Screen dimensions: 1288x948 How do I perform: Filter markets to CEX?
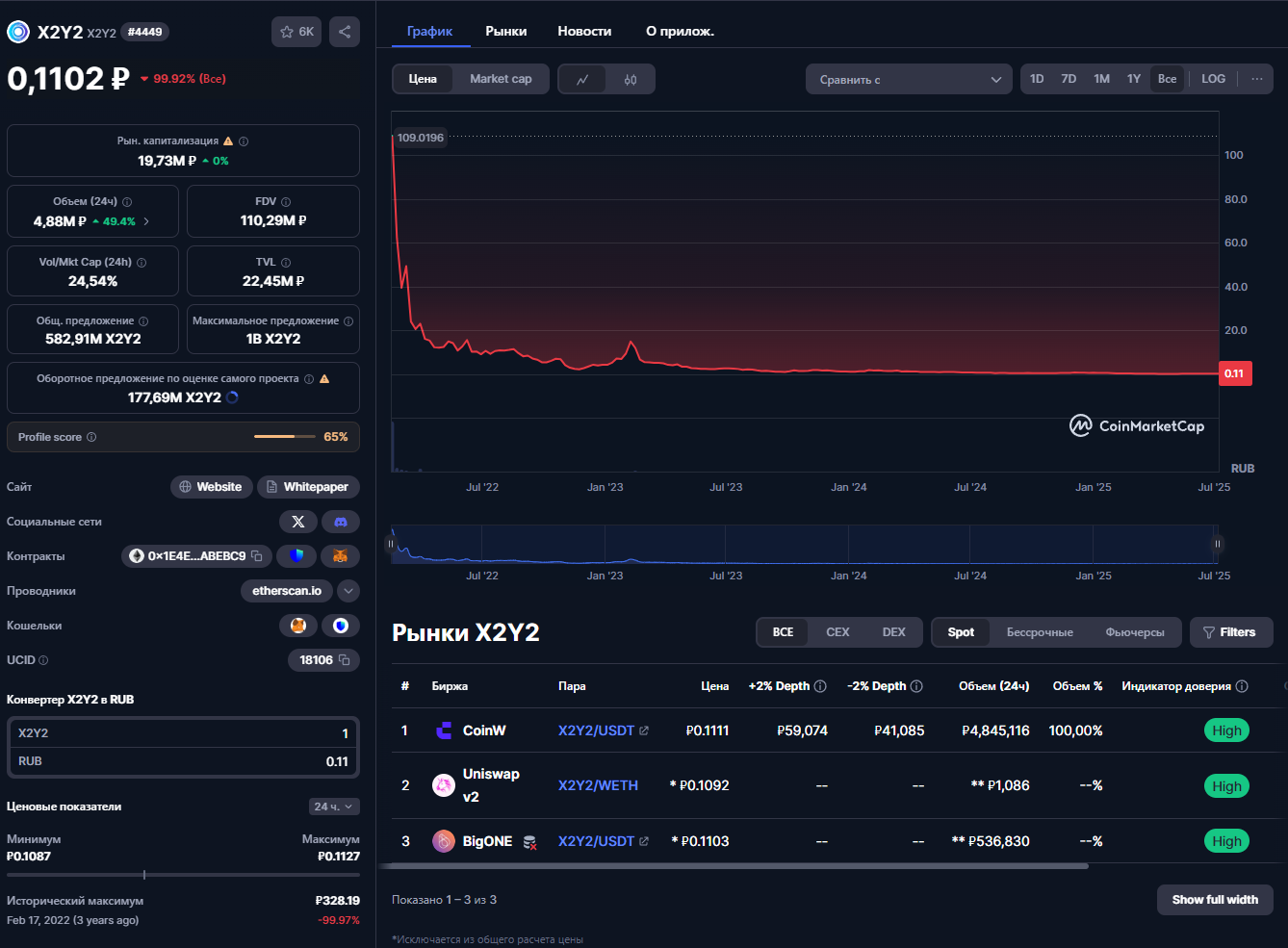(x=837, y=632)
